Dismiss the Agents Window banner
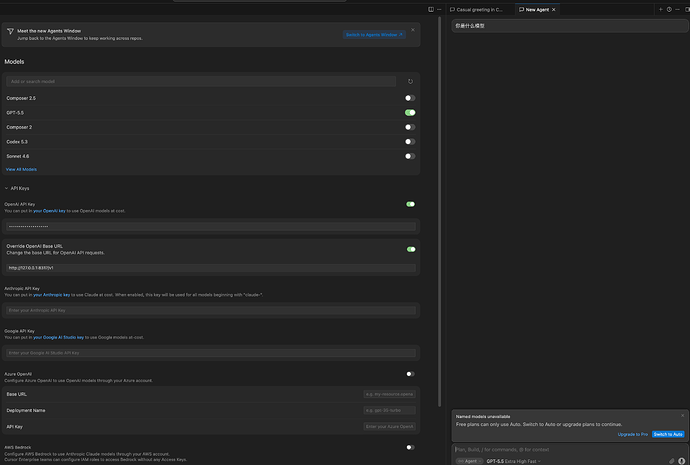This screenshot has width=690, height=465. [413, 30]
